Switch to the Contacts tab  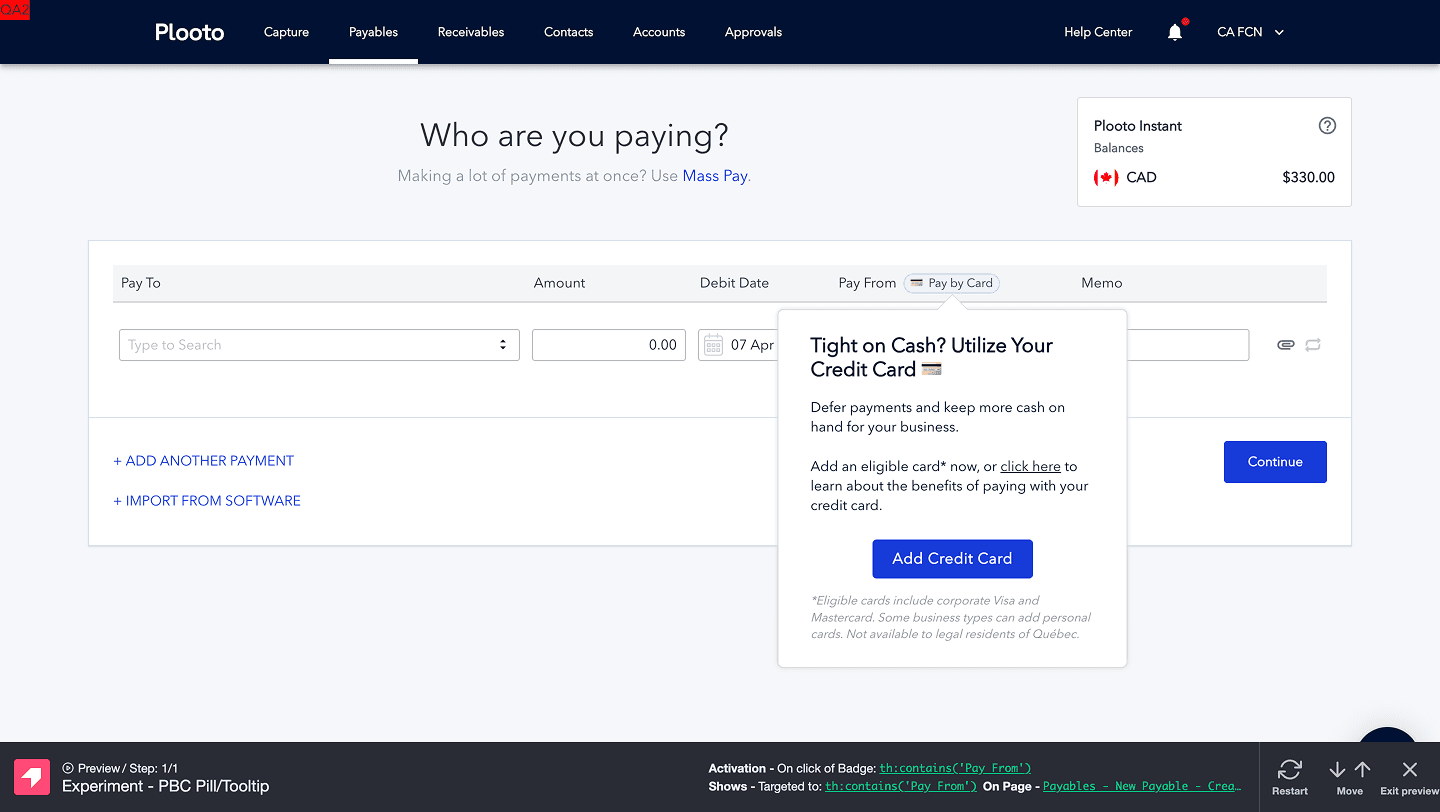pos(569,32)
